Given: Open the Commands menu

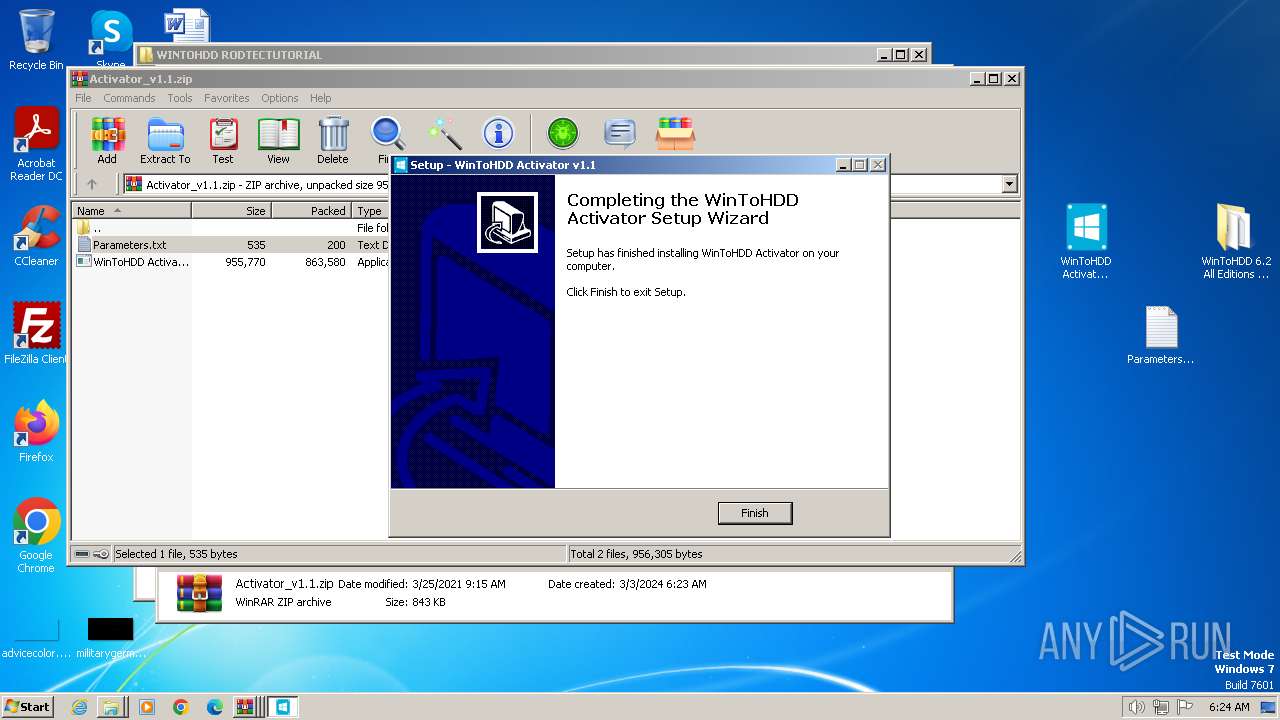Looking at the screenshot, I should click(129, 98).
